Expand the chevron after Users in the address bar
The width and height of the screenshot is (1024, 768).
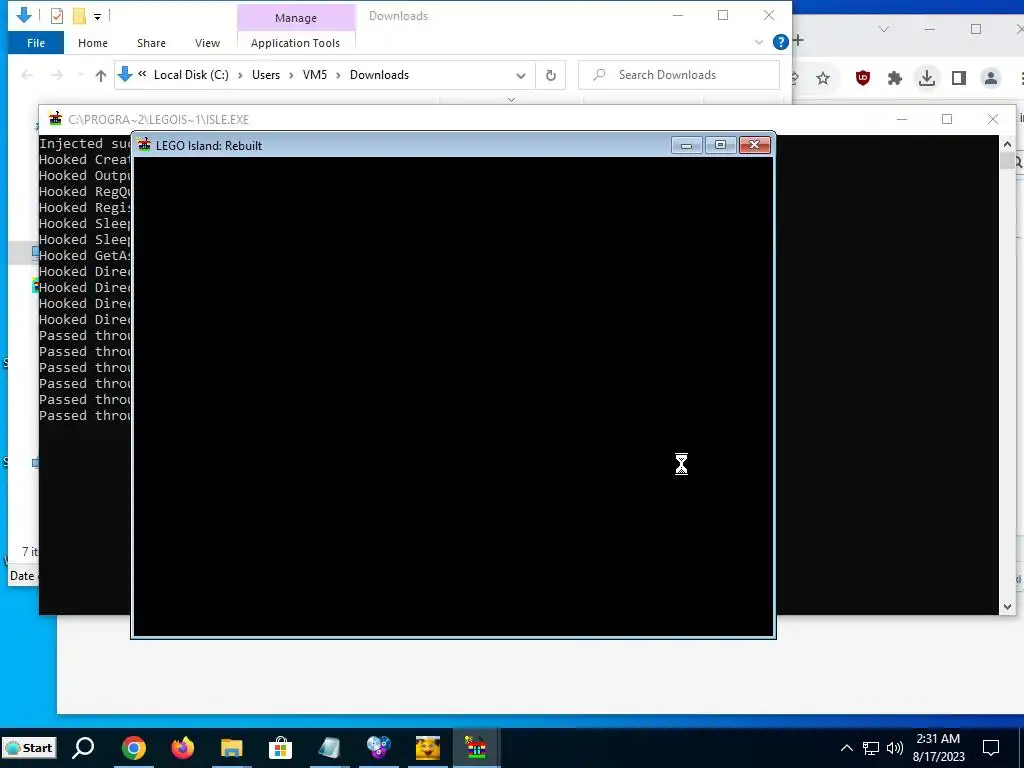pyautogui.click(x=291, y=75)
